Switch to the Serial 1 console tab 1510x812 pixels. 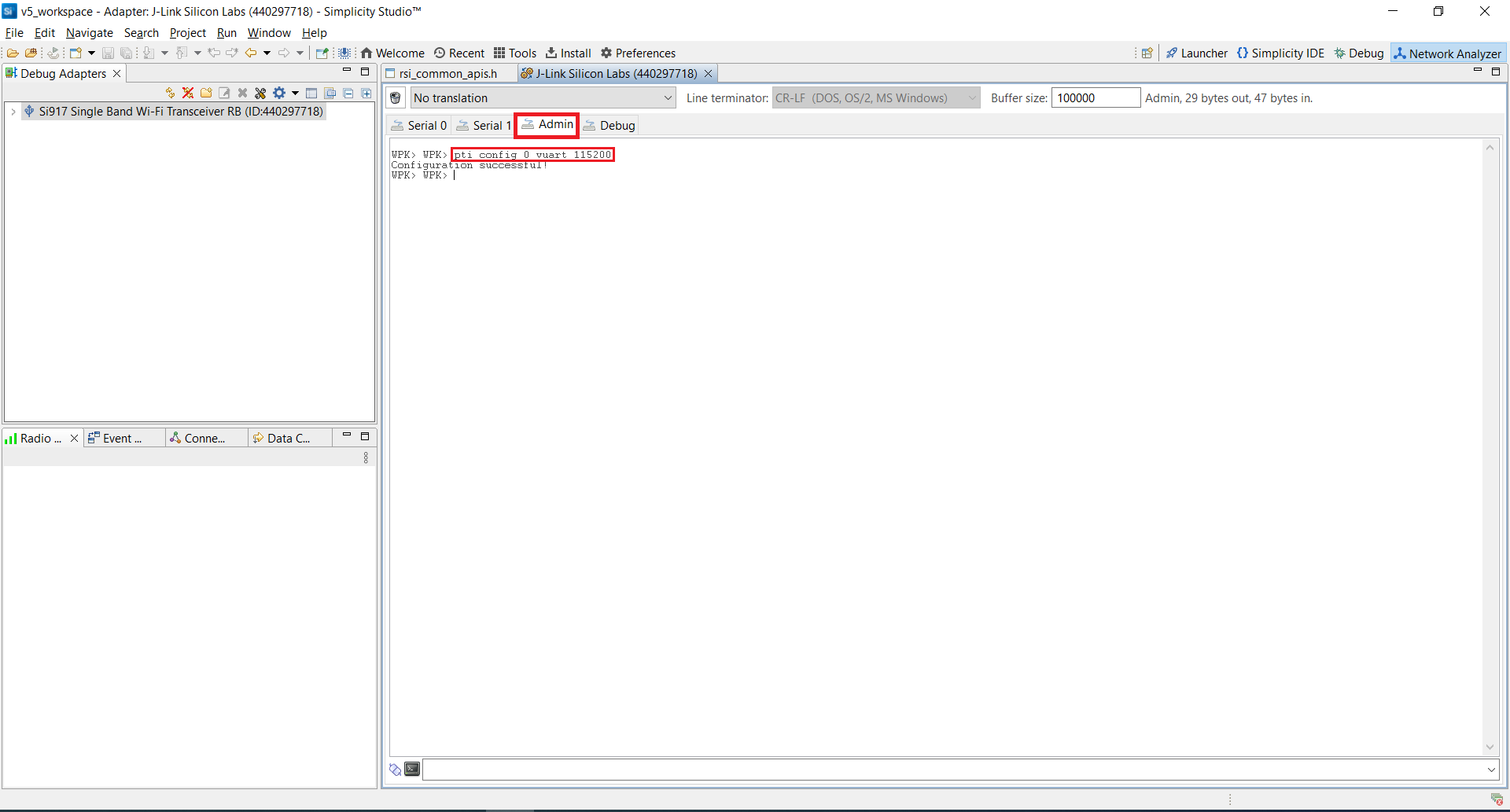pos(484,126)
